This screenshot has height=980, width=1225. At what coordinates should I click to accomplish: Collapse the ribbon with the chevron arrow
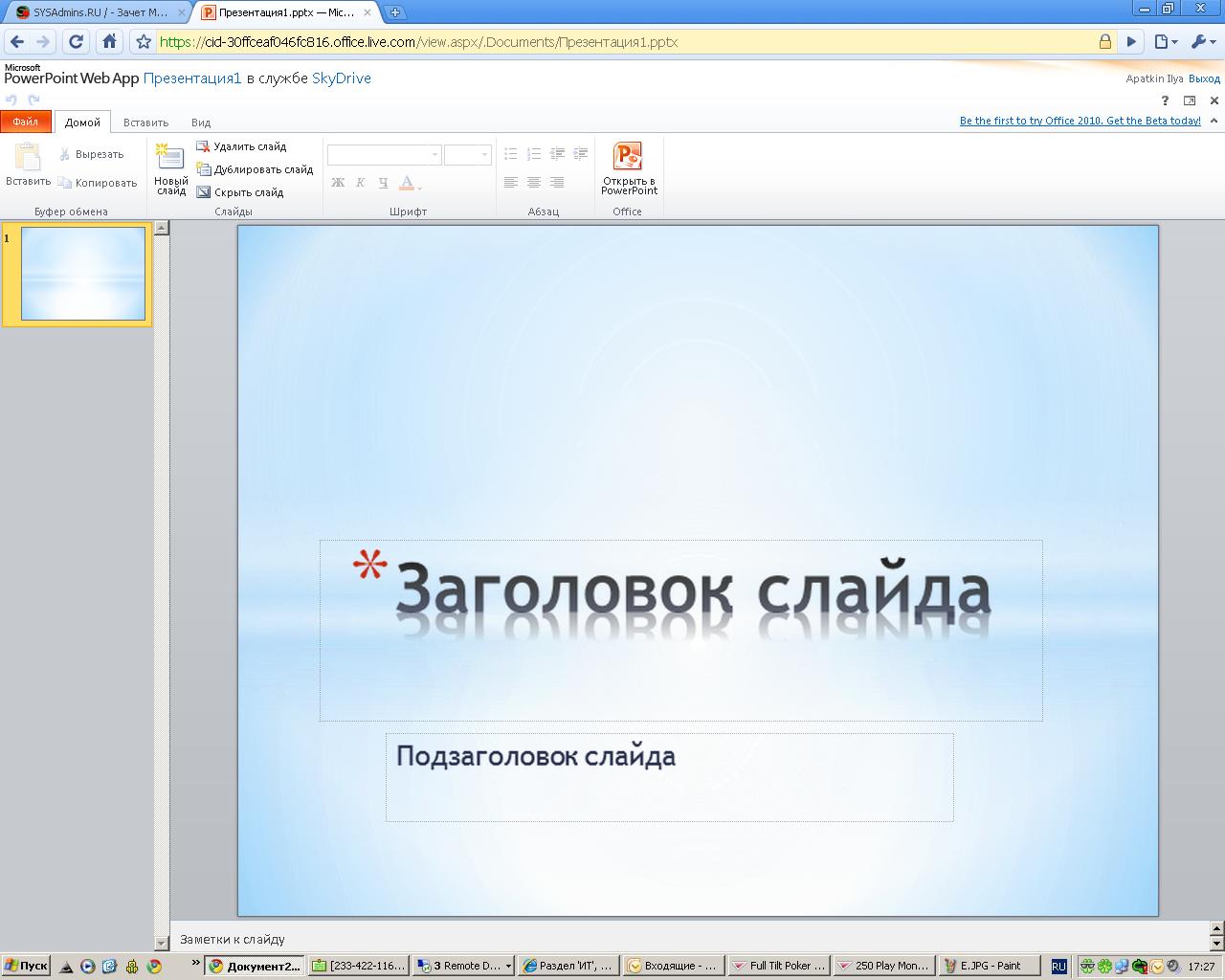pyautogui.click(x=1214, y=121)
